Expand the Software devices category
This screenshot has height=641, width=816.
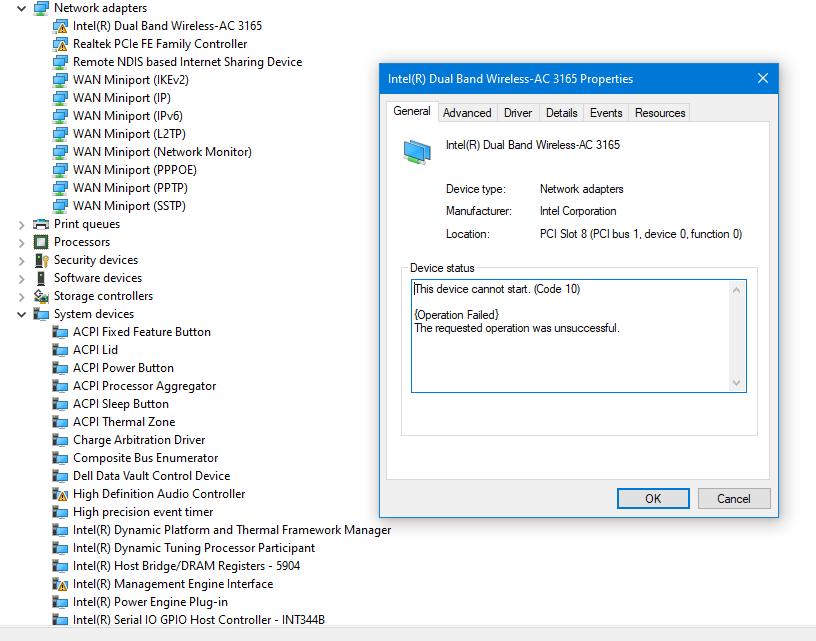click(x=21, y=278)
